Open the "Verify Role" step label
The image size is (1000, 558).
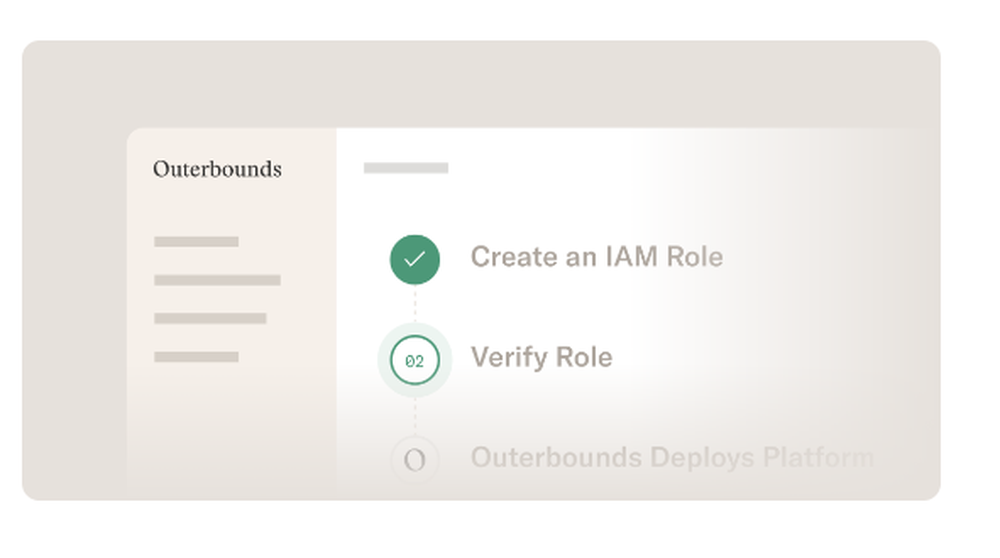click(541, 357)
